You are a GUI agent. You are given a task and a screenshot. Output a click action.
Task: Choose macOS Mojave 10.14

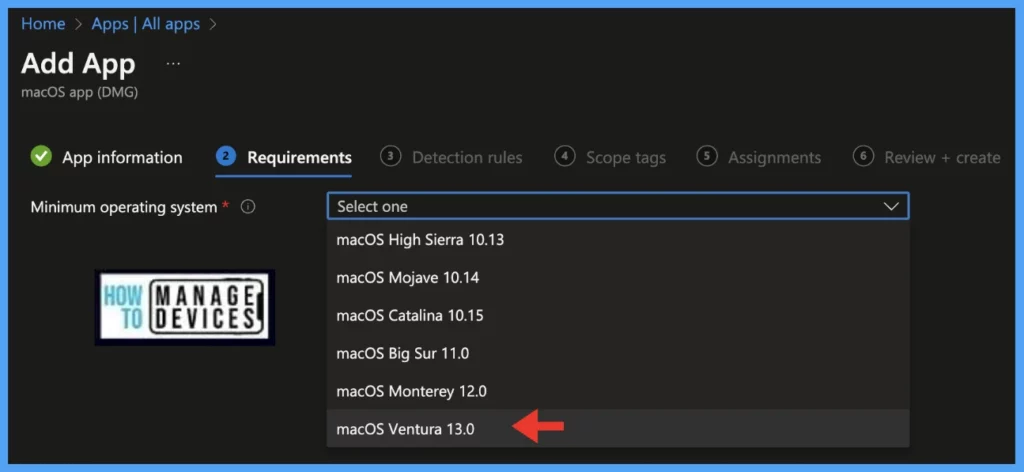click(618, 277)
